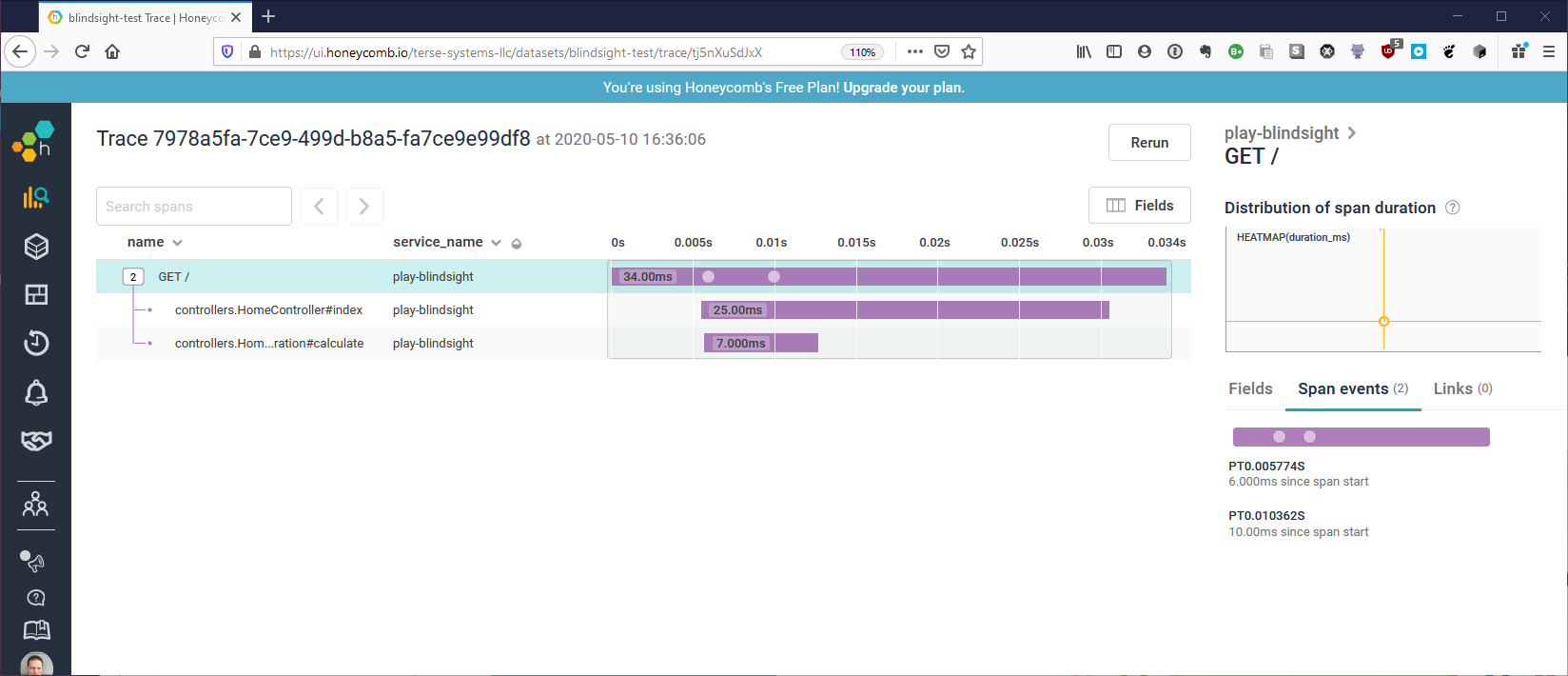The height and width of the screenshot is (676, 1568).
Task: Open the Honeycomb home logo
Action: coord(34,141)
